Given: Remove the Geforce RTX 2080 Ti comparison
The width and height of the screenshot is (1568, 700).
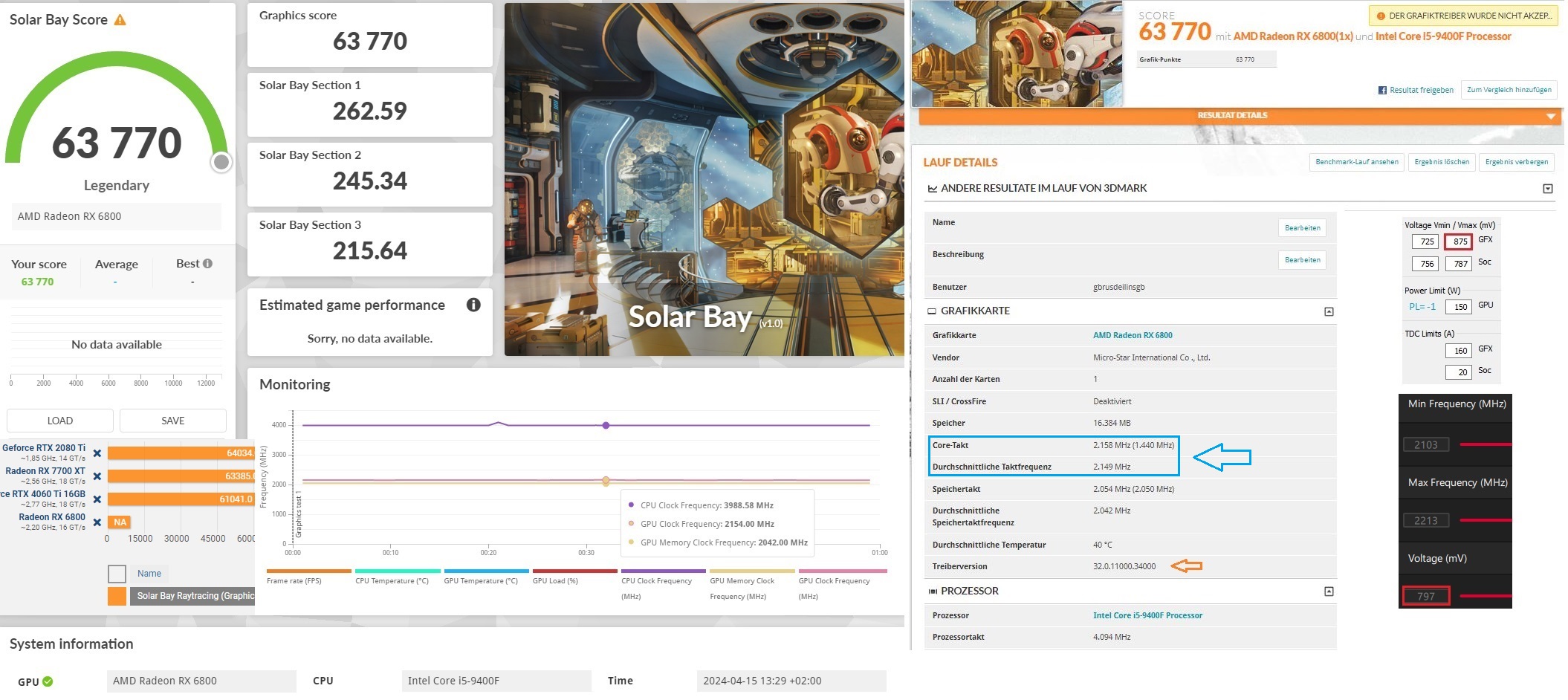Looking at the screenshot, I should [97, 453].
